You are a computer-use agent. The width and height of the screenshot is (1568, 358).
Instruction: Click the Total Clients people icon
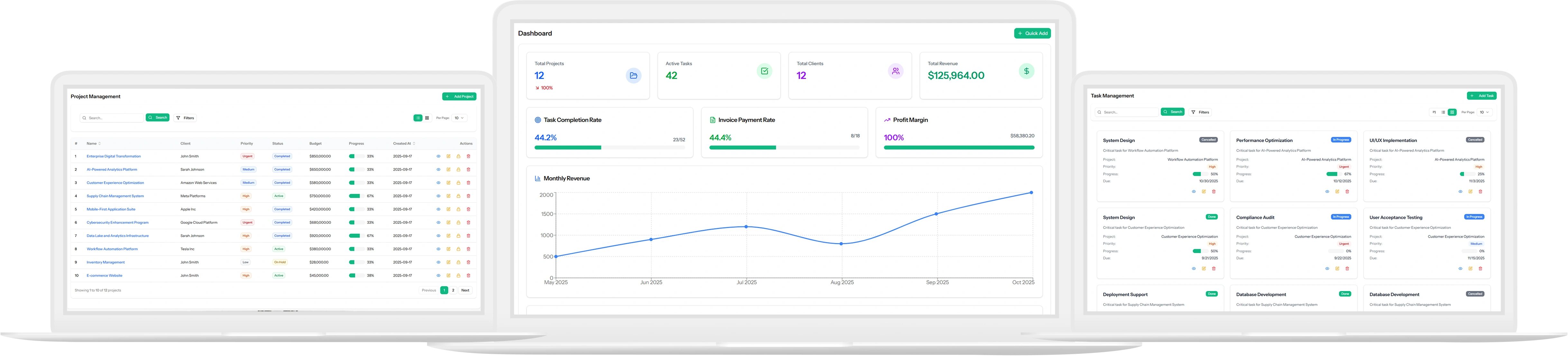pyautogui.click(x=895, y=71)
